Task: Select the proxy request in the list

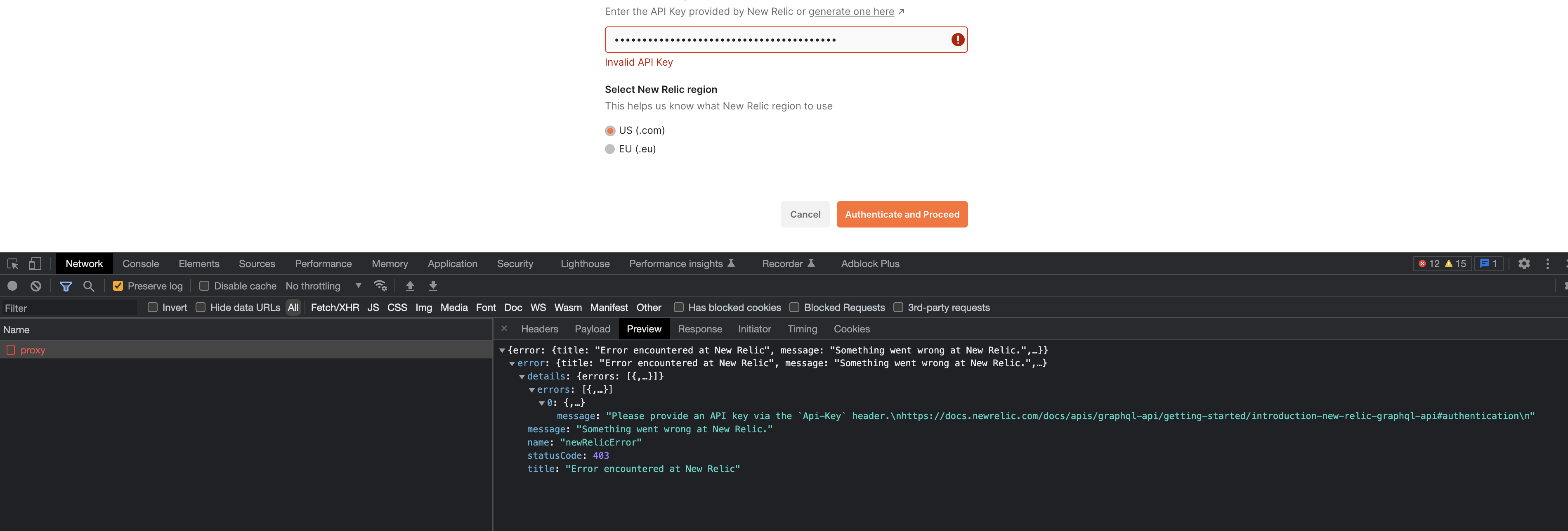Action: click(33, 350)
